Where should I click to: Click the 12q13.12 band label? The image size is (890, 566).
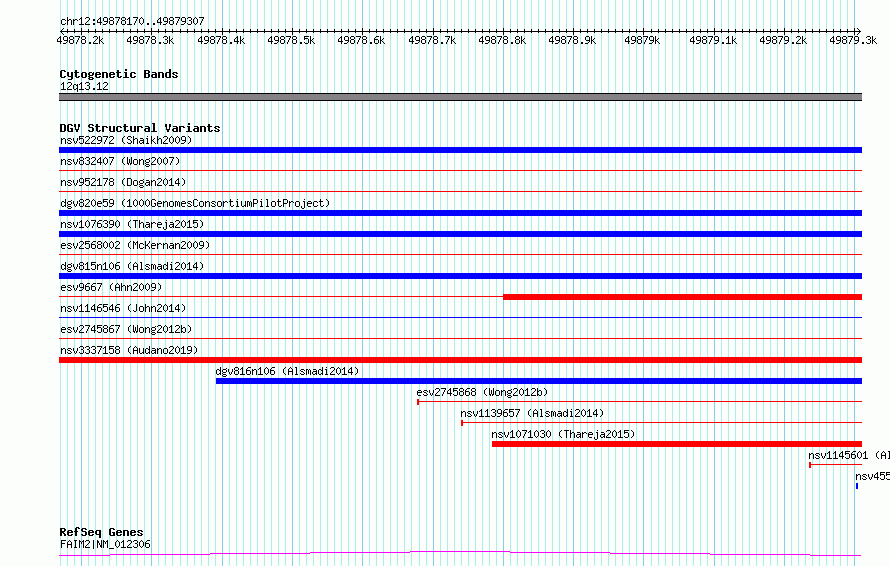(84, 86)
